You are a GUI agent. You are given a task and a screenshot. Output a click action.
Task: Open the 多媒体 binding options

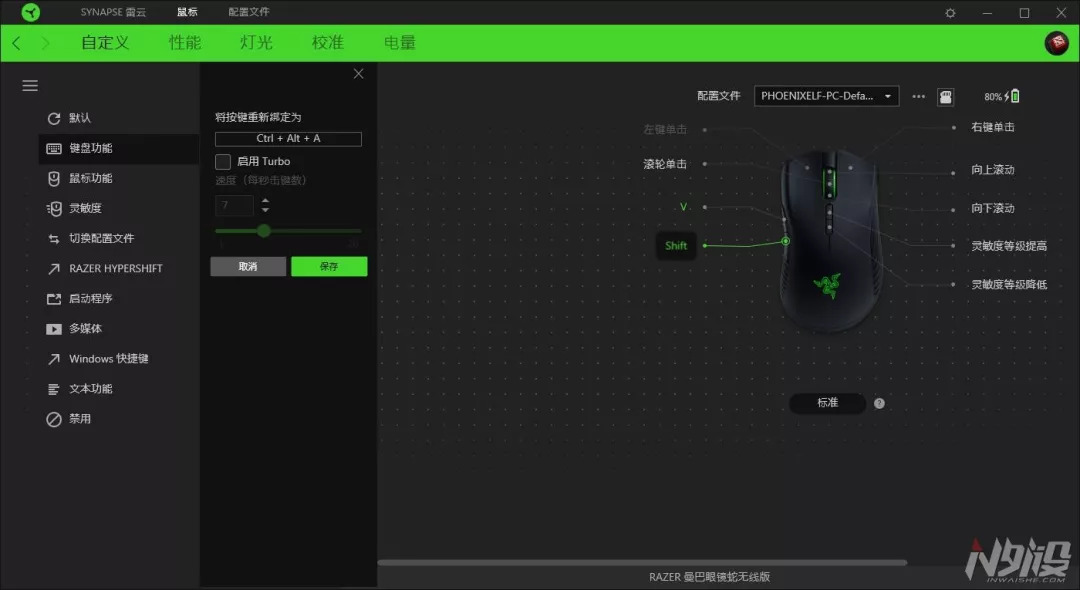pos(82,328)
